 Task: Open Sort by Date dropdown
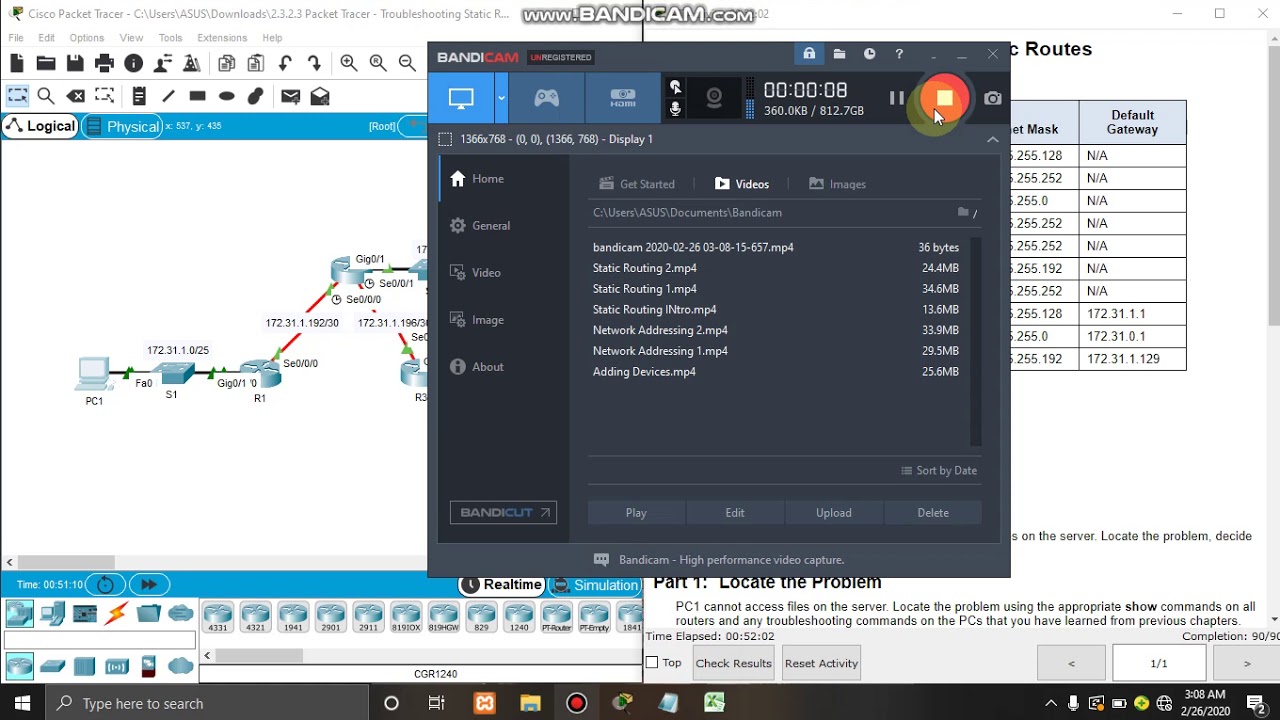click(939, 470)
